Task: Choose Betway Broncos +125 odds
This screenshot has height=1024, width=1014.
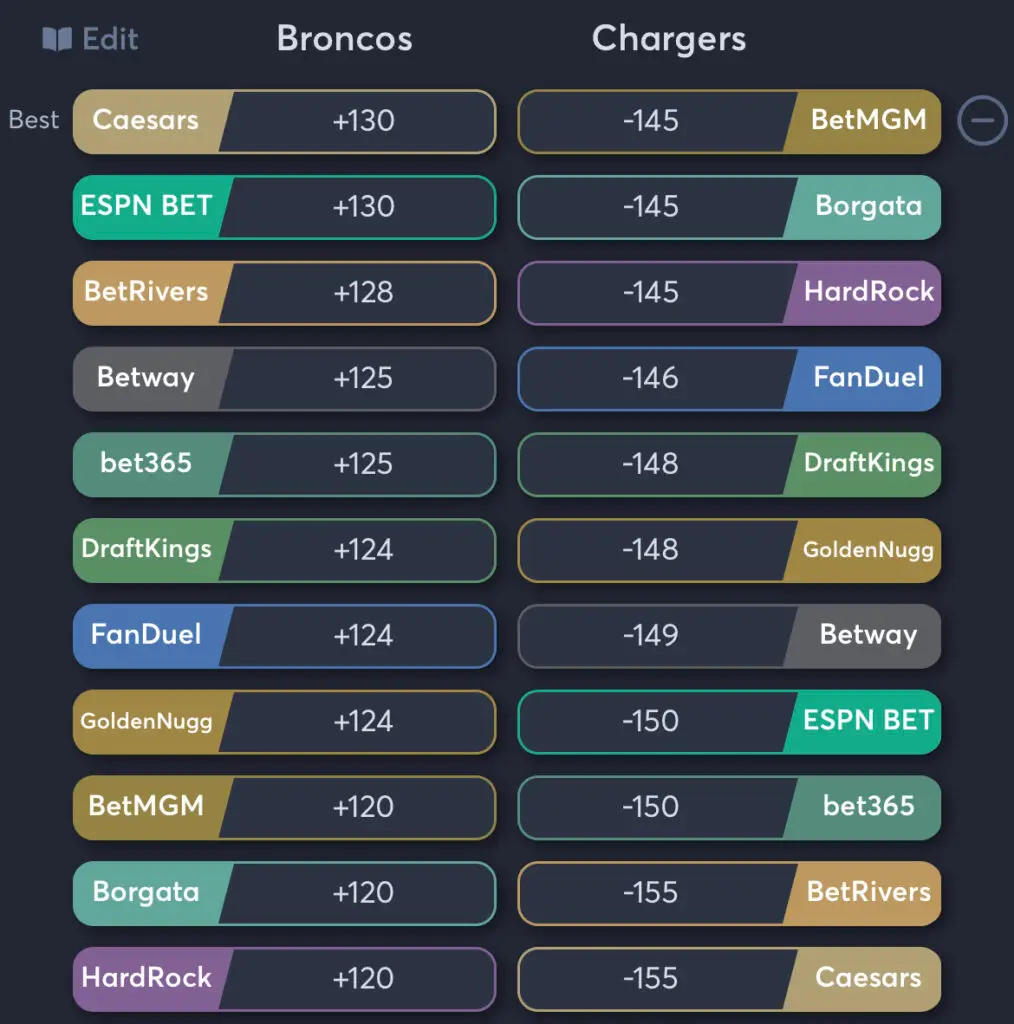Action: (284, 379)
